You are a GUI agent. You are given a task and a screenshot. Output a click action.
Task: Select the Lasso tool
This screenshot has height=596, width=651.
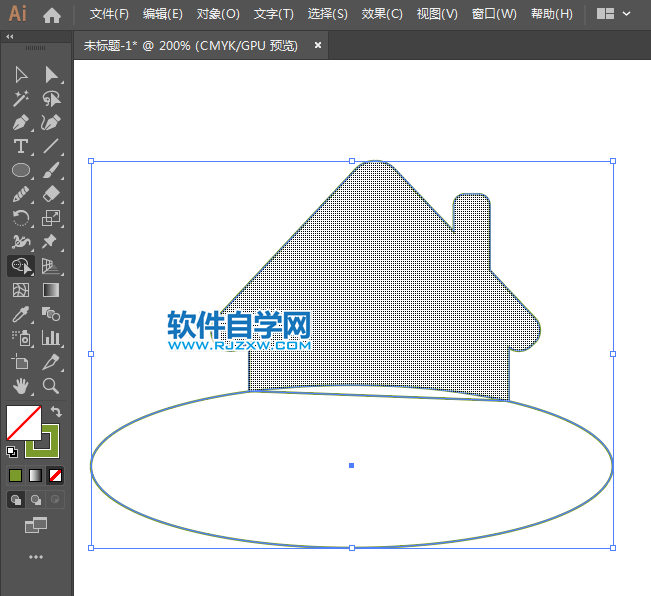point(51,99)
